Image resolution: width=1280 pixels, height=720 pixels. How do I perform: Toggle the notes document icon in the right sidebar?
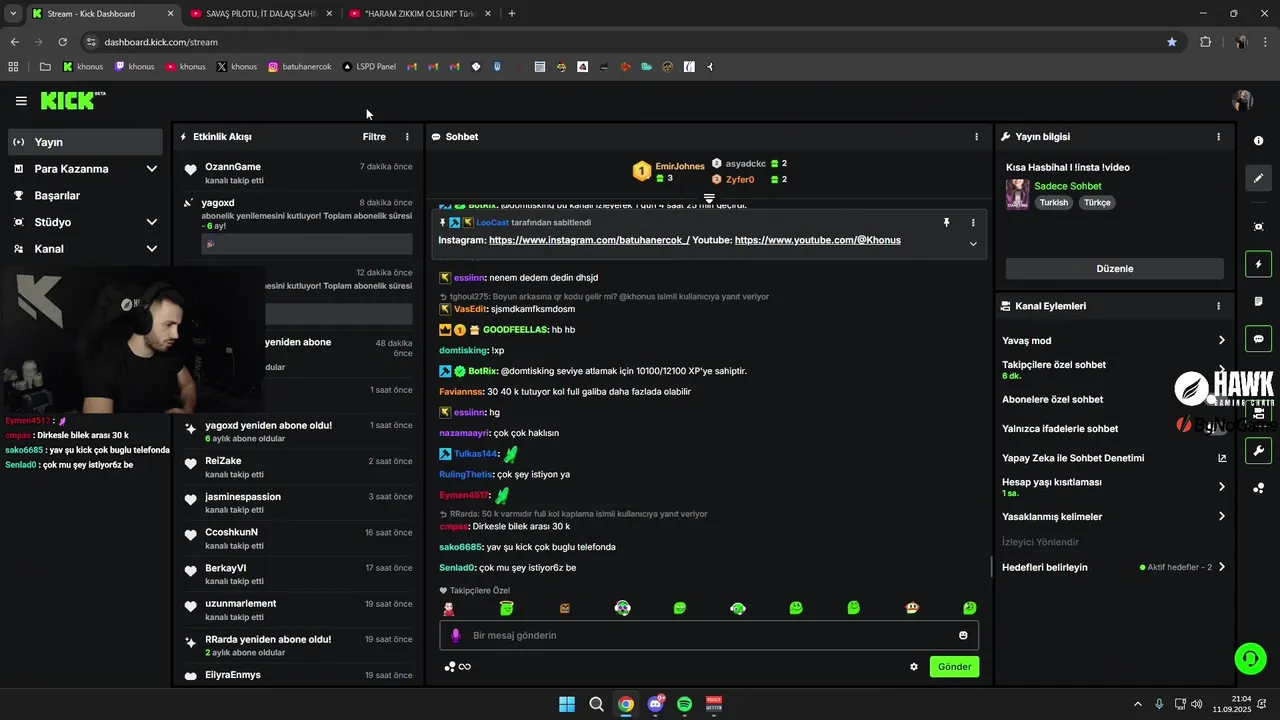1258,302
